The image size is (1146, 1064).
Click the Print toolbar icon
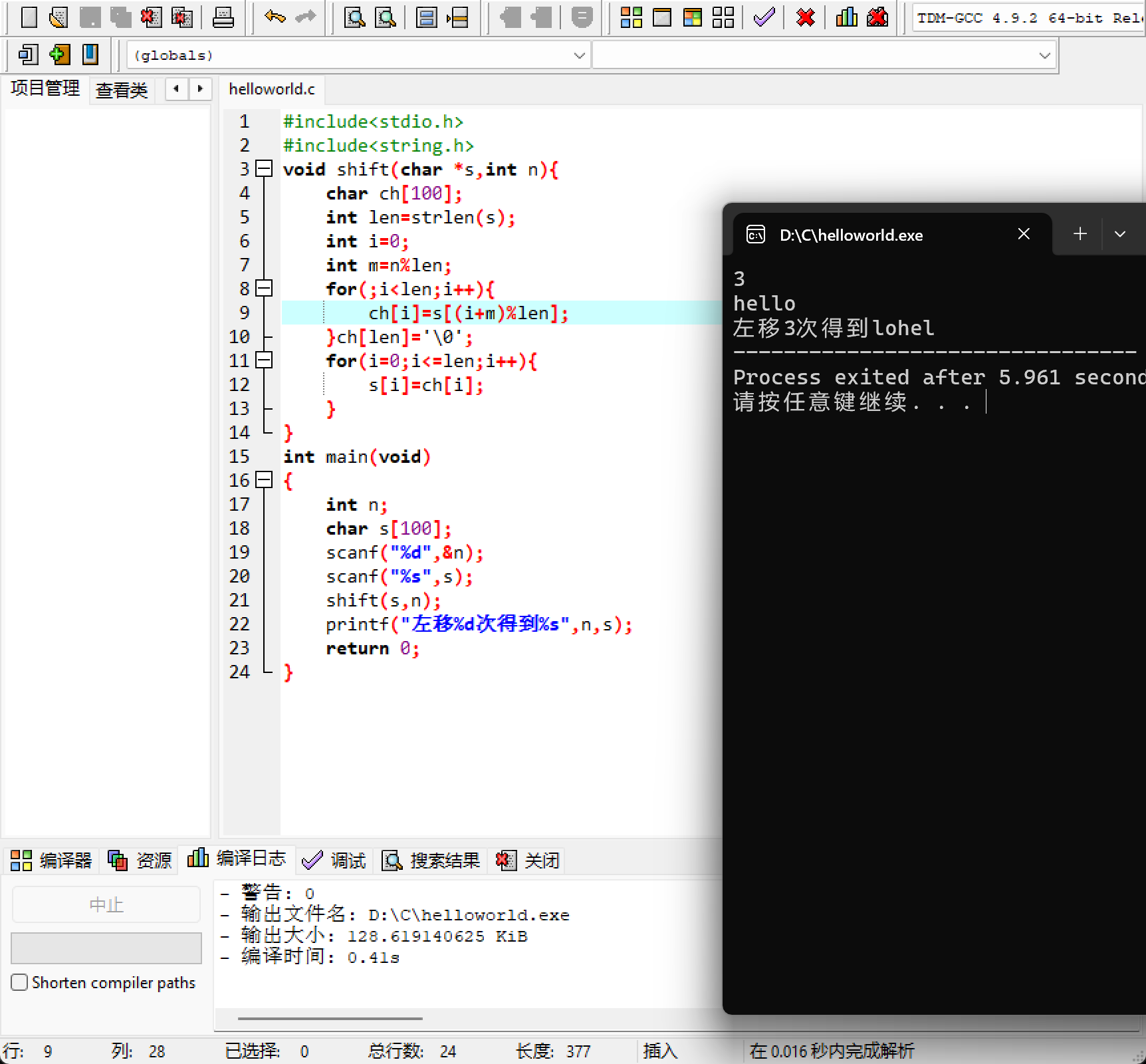223,17
